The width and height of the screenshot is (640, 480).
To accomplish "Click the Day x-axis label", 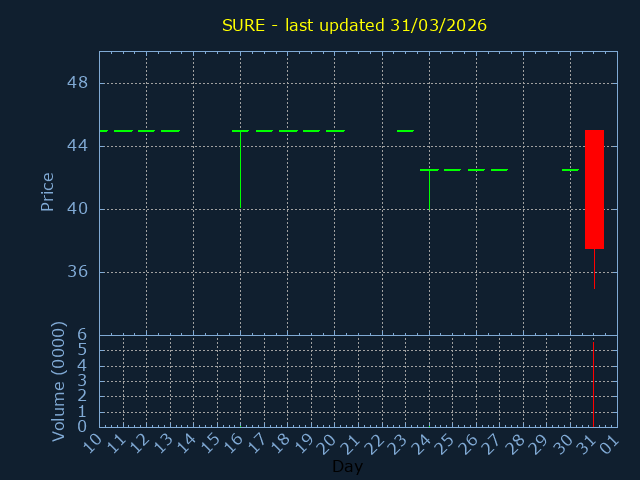I will coord(347,466).
